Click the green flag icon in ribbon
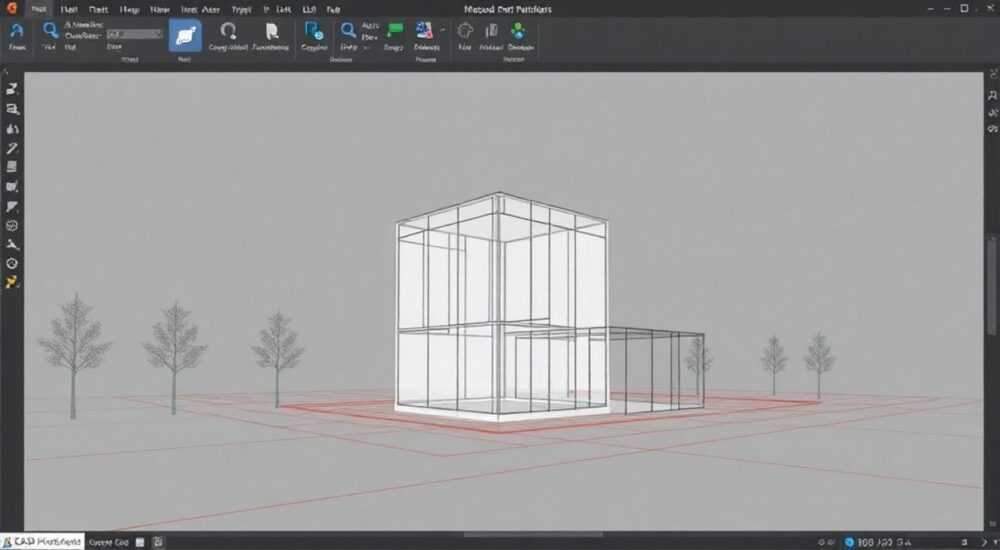Image resolution: width=1000 pixels, height=550 pixels. point(395,30)
